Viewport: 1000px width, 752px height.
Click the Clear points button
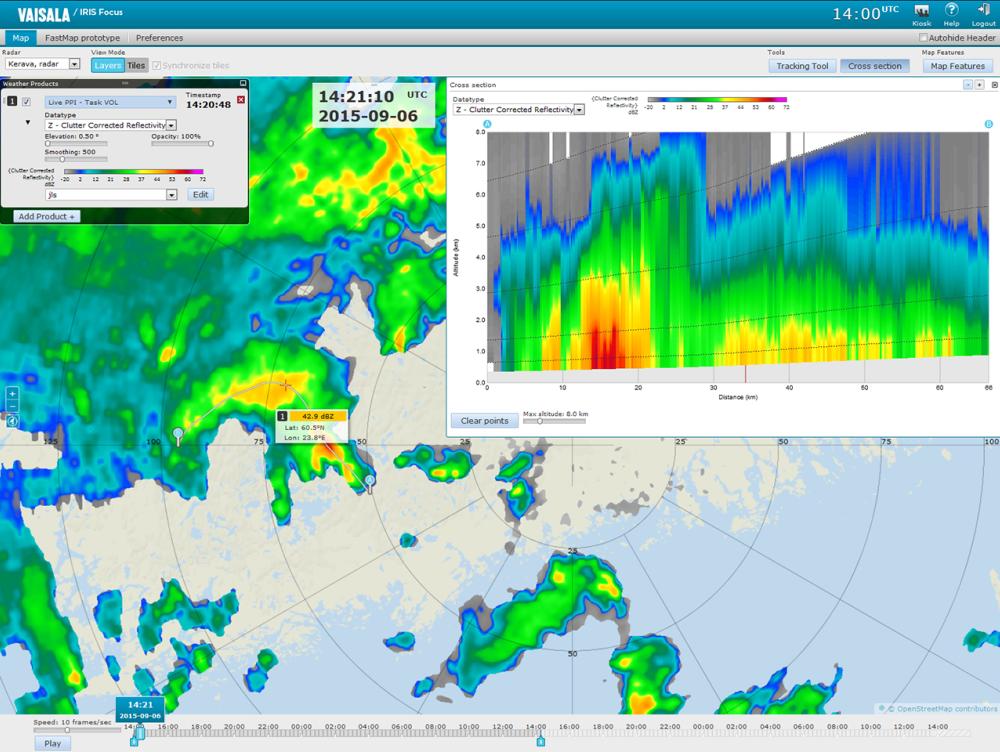click(483, 420)
